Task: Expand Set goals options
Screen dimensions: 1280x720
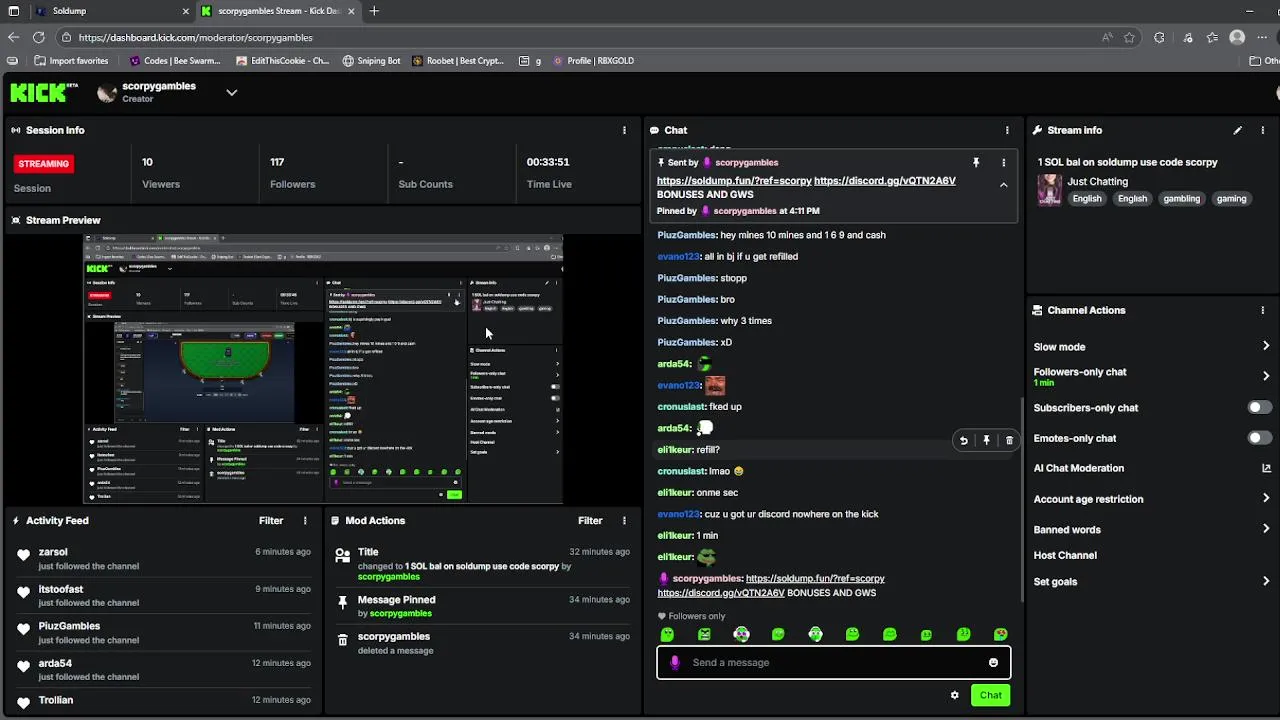Action: click(1266, 581)
